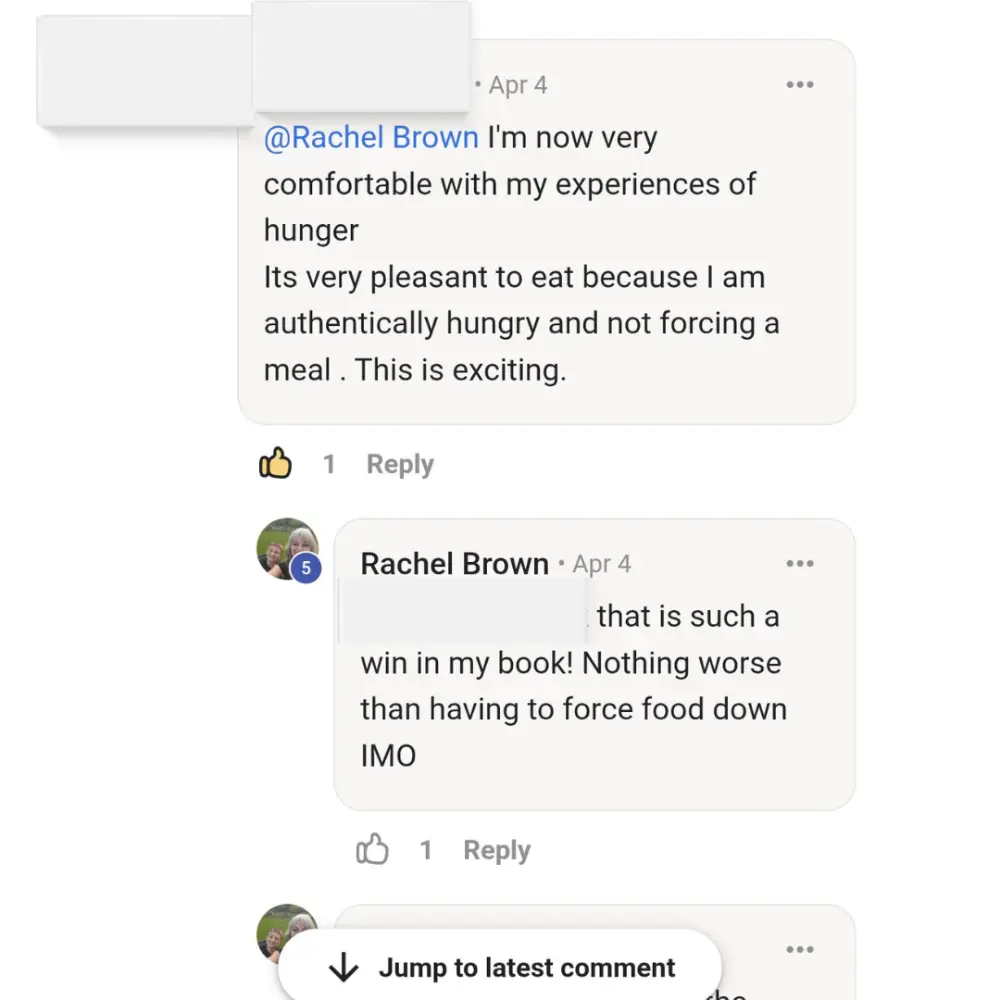Image resolution: width=1000 pixels, height=1000 pixels.
Task: View like count on the hunger comment
Action: point(328,464)
